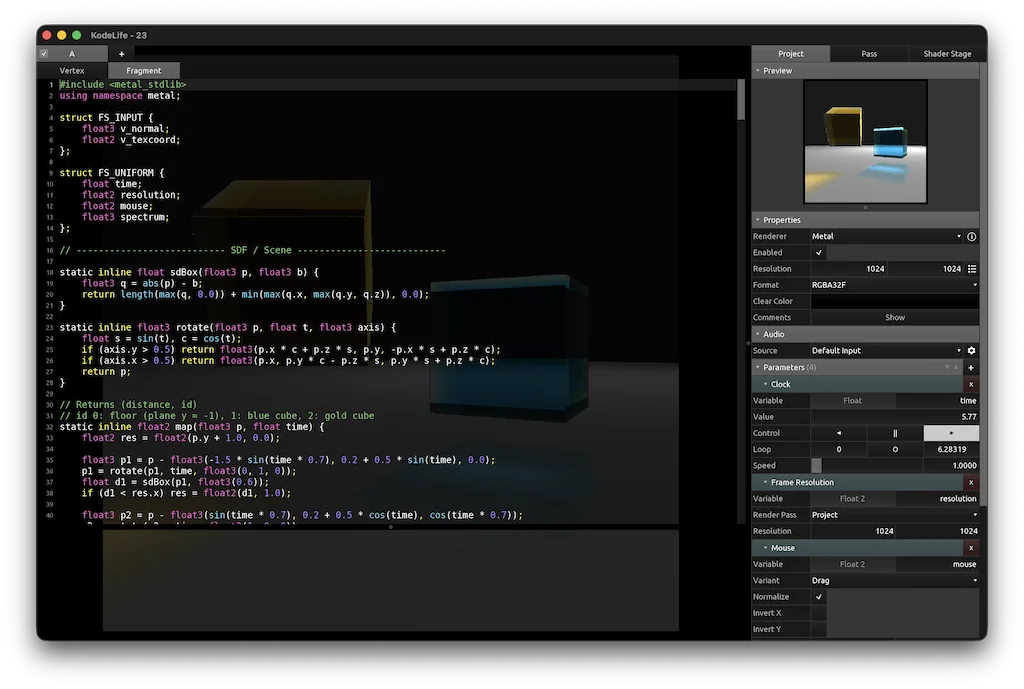Adjust the clock Speed slider
Viewport: 1024px width, 689px height.
pos(867,466)
